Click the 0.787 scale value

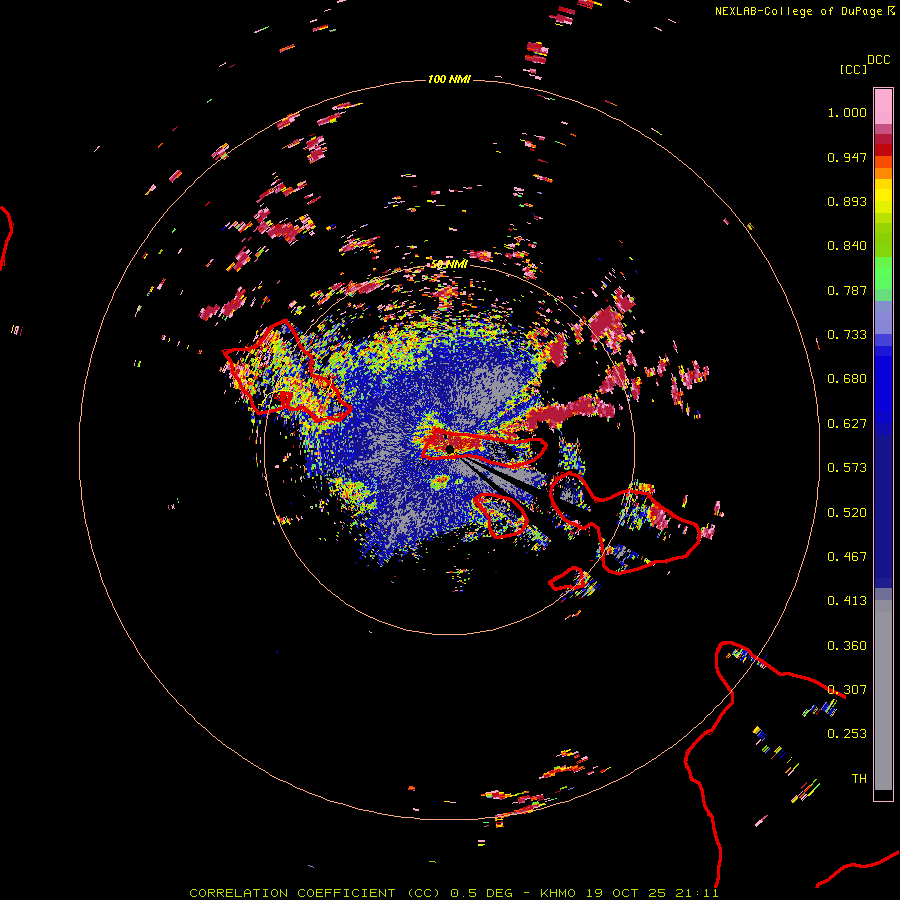click(x=847, y=290)
